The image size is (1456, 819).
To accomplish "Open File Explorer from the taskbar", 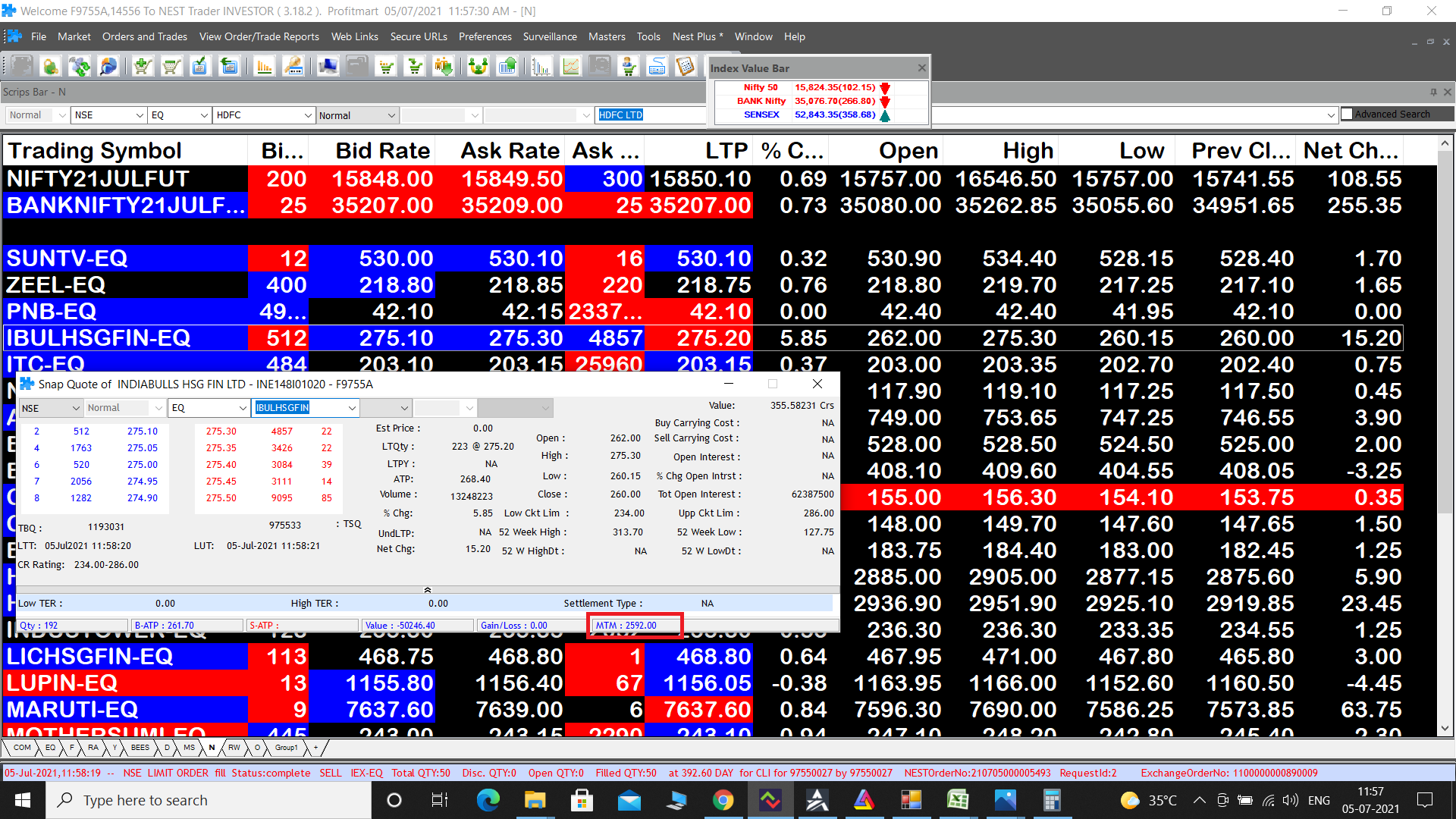I will tap(535, 800).
